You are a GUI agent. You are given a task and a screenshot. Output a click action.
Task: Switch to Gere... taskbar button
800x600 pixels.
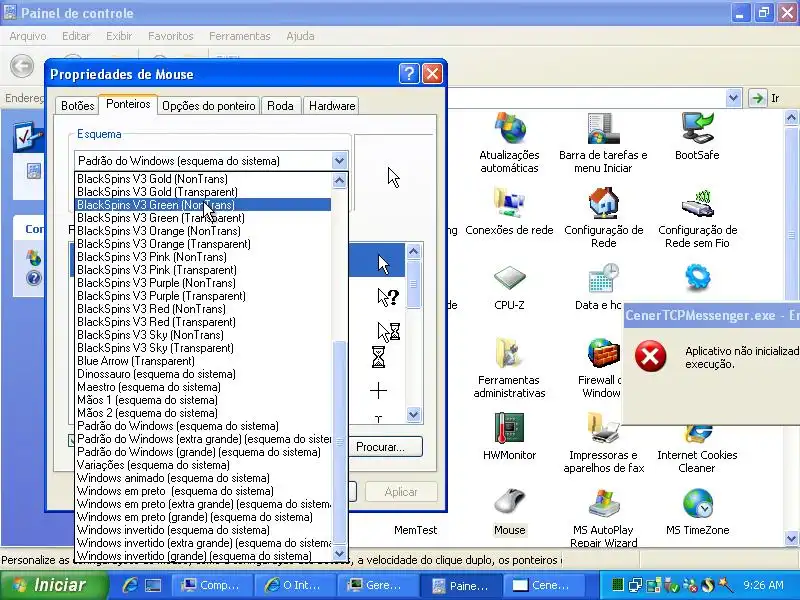378,585
